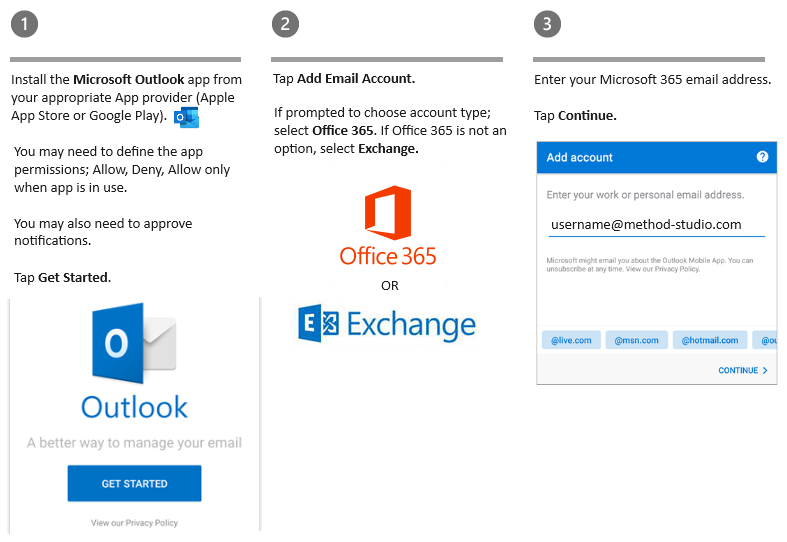Viewport: 787px width, 542px height.
Task: Tap the GET STARTED button
Action: (135, 483)
